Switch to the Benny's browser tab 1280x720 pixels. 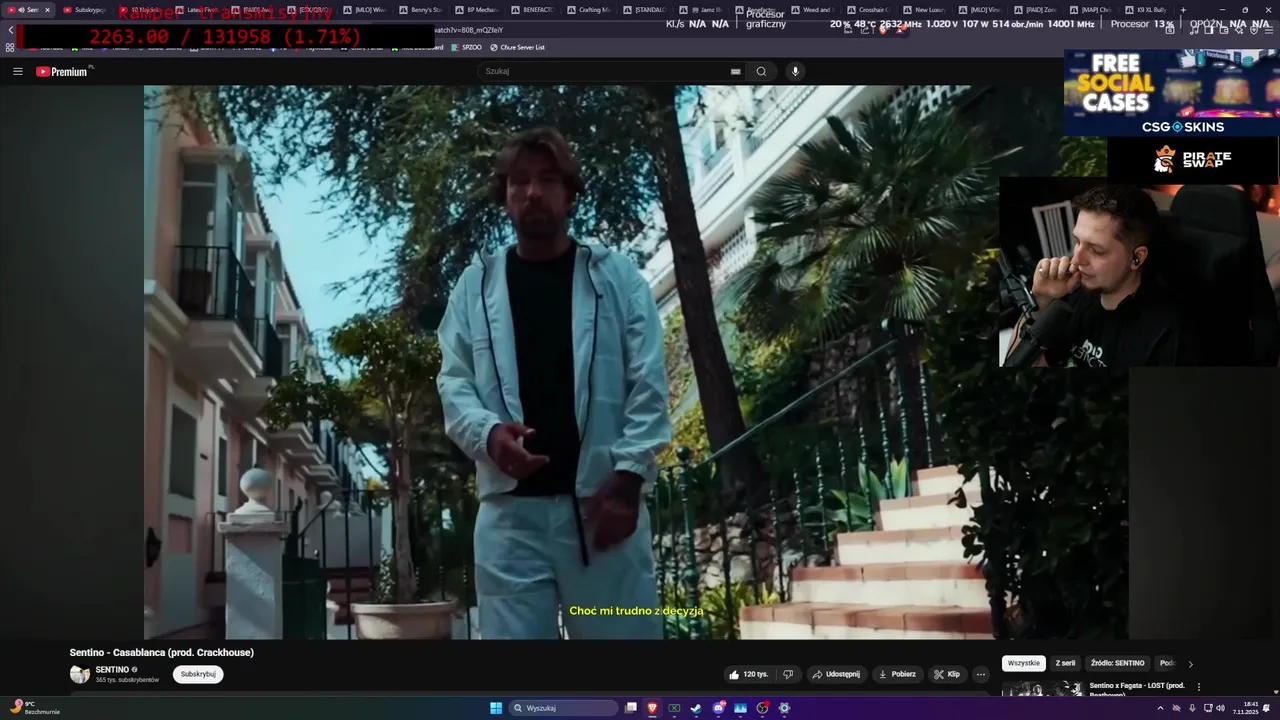(x=422, y=9)
